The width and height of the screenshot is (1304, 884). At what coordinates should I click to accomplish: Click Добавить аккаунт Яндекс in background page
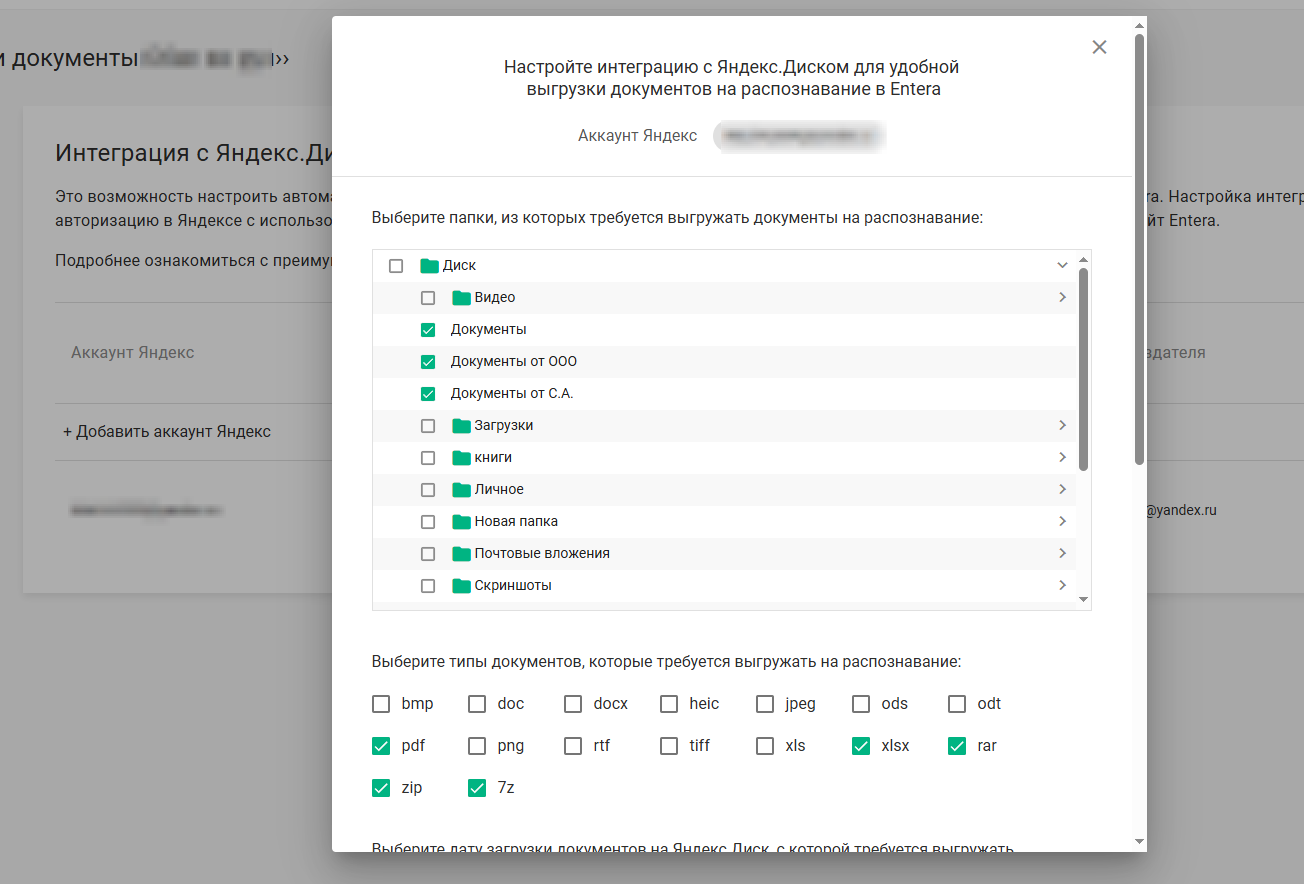tap(167, 432)
